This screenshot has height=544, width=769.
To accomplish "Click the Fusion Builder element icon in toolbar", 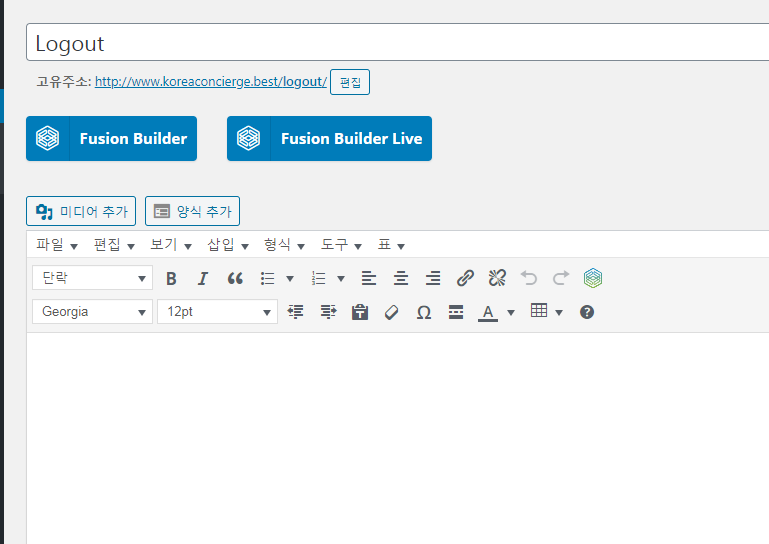I will (593, 279).
